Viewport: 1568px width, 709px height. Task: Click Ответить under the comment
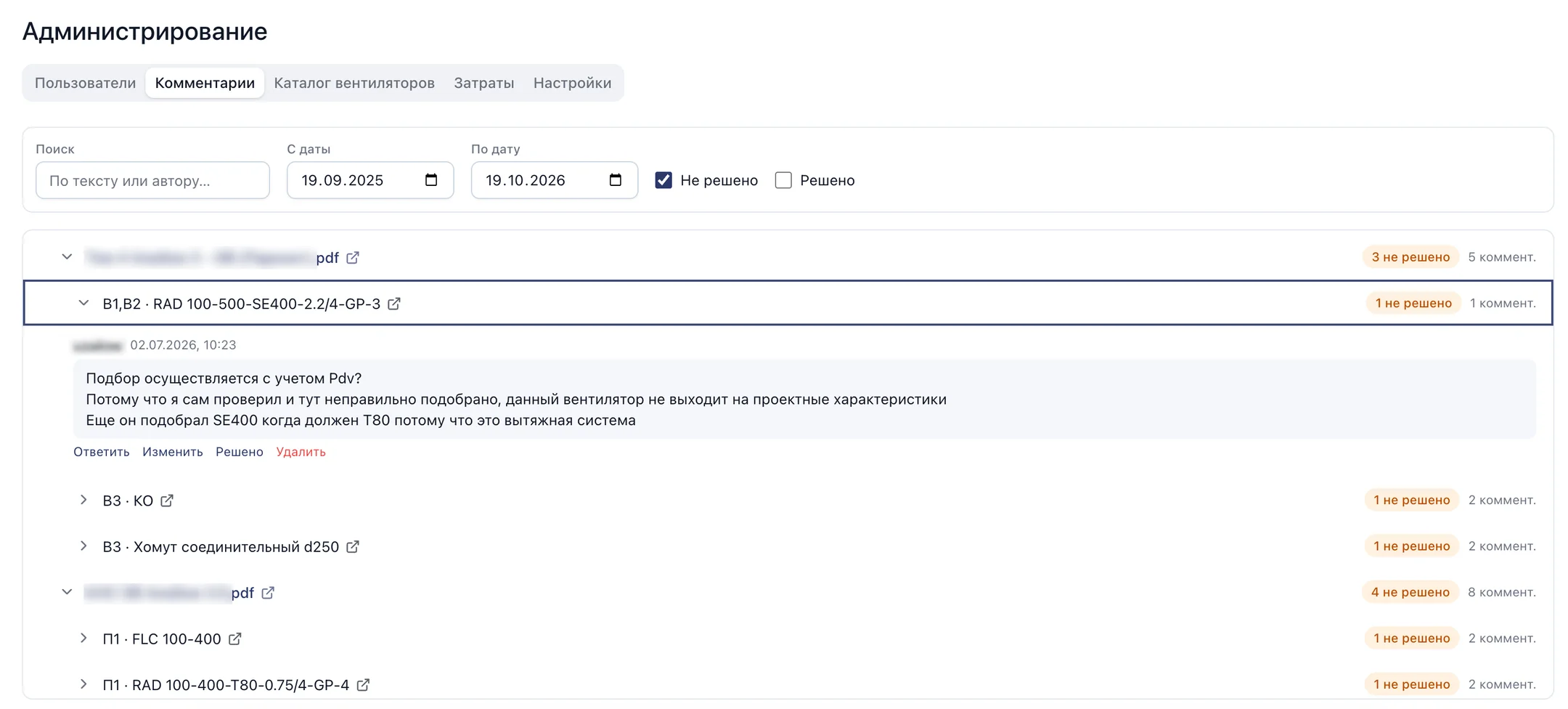pos(102,452)
